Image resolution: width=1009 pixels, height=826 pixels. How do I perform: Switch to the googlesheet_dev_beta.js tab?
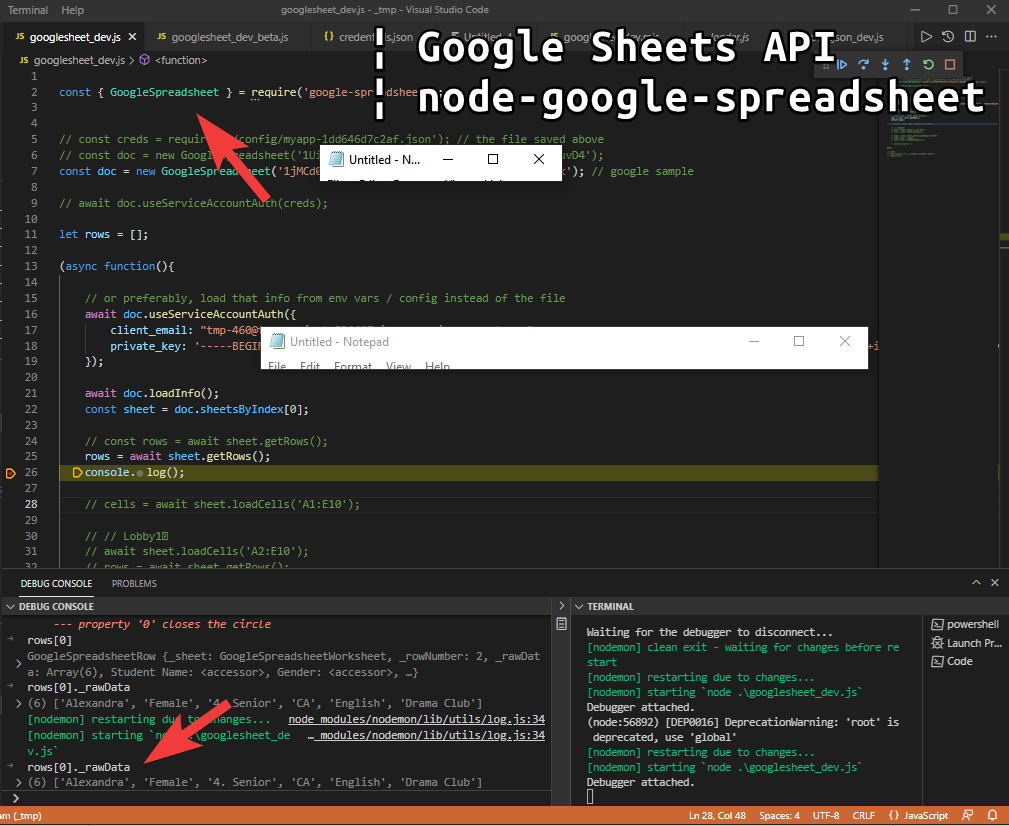coord(228,37)
